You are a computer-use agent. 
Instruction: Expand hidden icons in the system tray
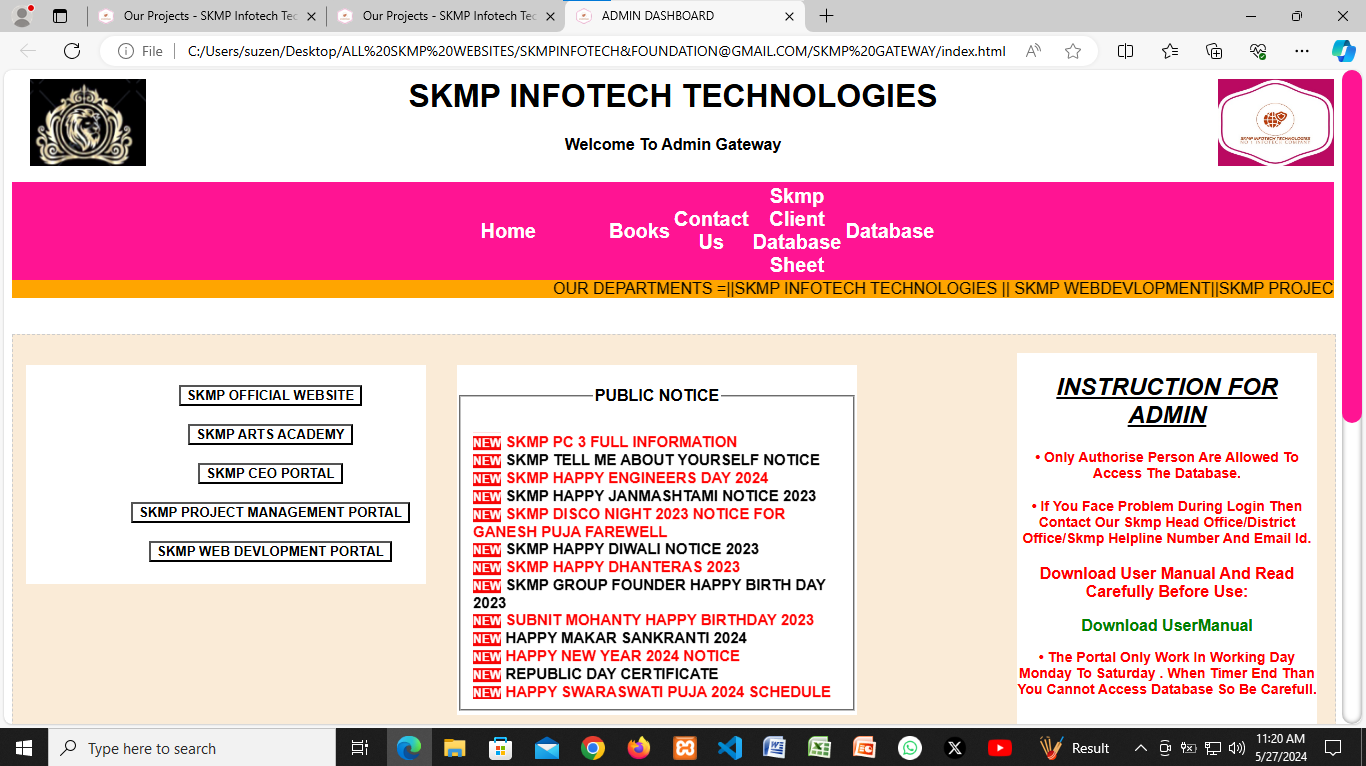[1140, 747]
